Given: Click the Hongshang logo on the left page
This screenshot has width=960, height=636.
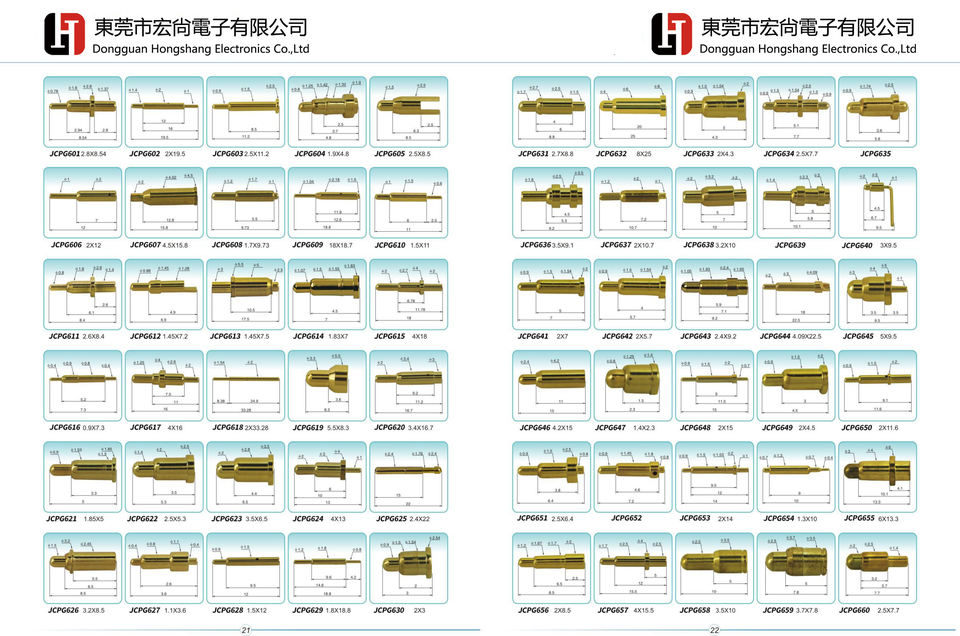Looking at the screenshot, I should tap(64, 34).
